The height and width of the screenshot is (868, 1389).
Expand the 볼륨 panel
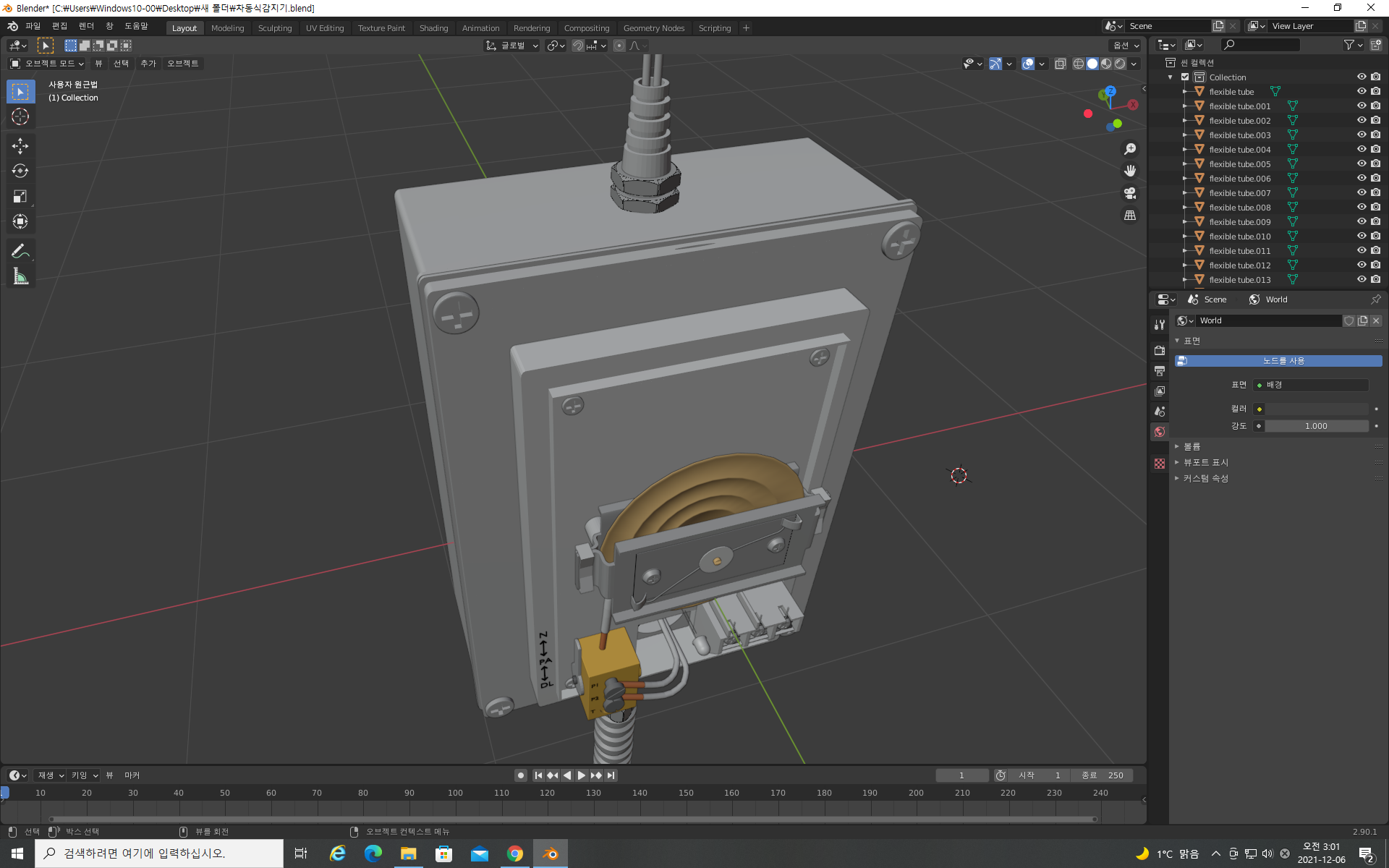click(x=1192, y=446)
